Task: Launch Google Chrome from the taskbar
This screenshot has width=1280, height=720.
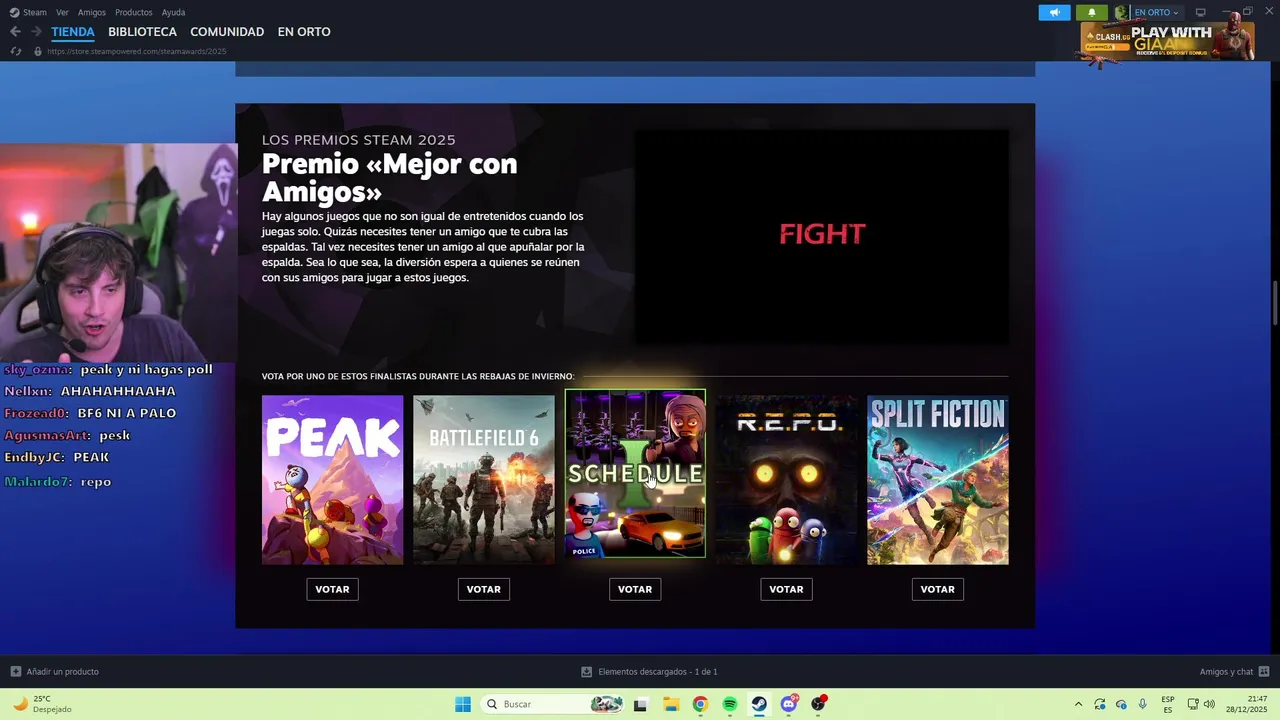Action: point(700,704)
